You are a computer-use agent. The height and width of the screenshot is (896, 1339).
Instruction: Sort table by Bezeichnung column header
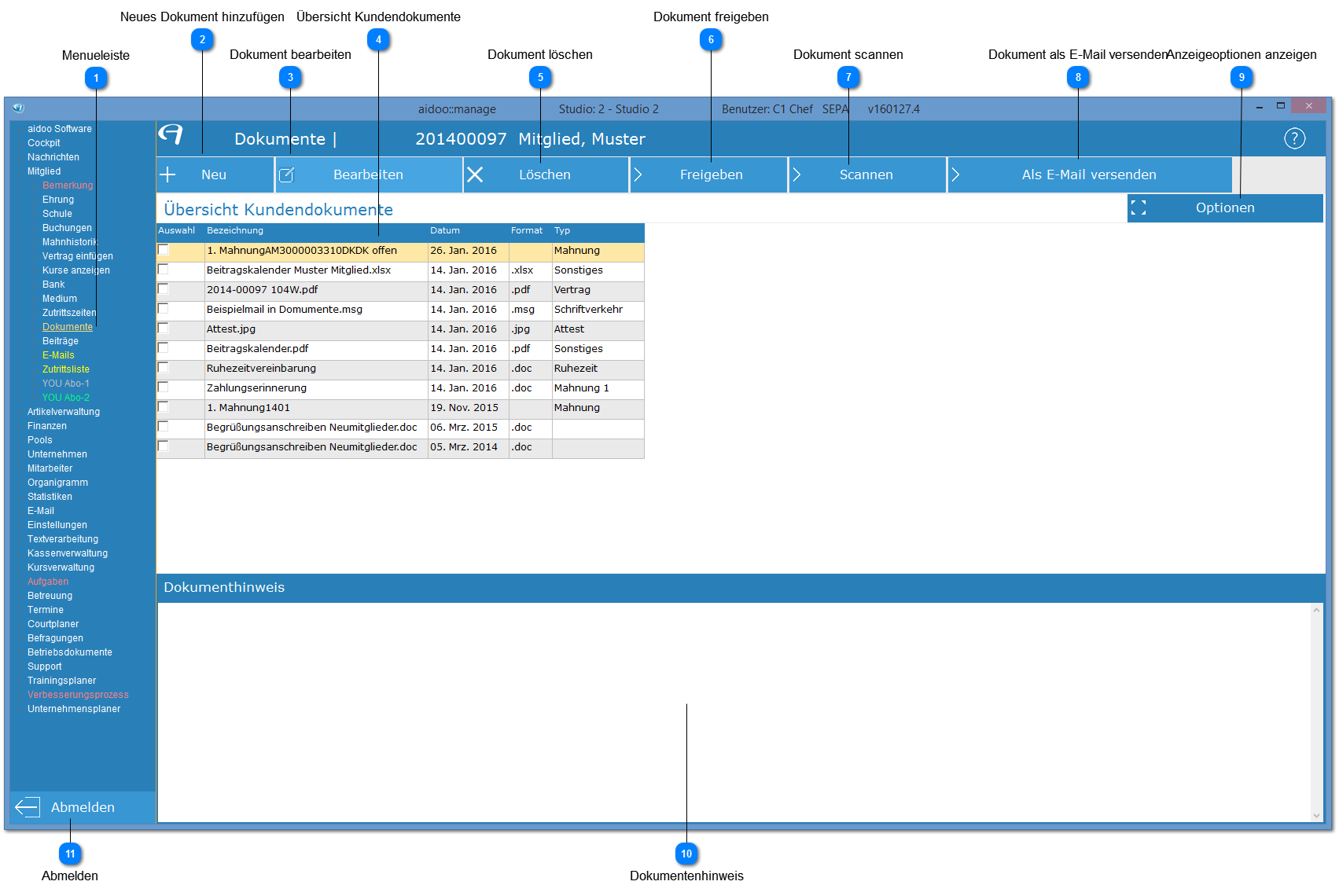(x=235, y=230)
